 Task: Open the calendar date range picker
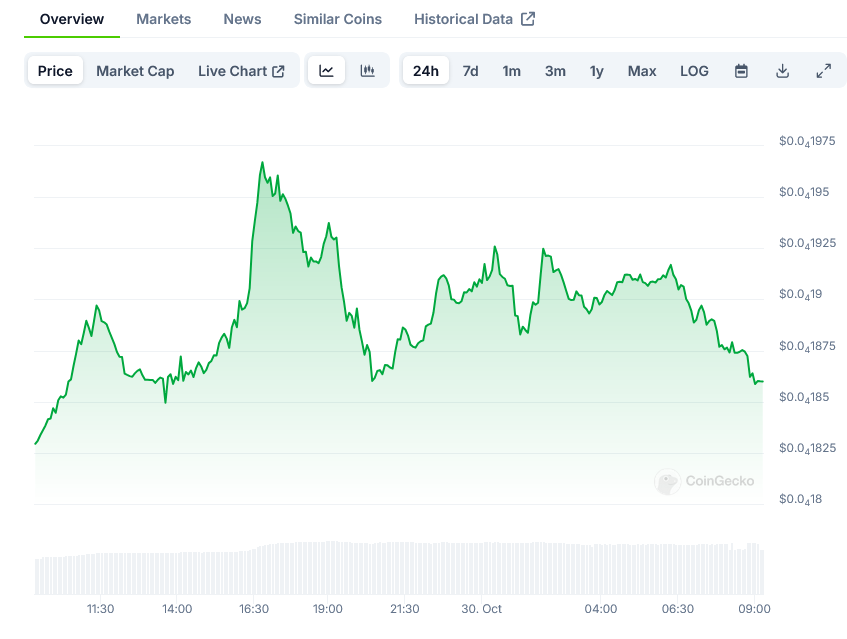[741, 71]
